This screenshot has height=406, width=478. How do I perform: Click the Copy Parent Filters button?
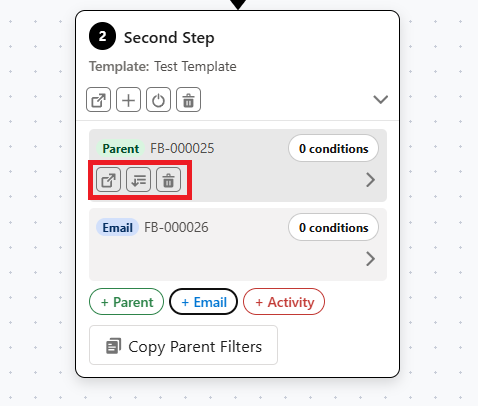pyautogui.click(x=183, y=345)
